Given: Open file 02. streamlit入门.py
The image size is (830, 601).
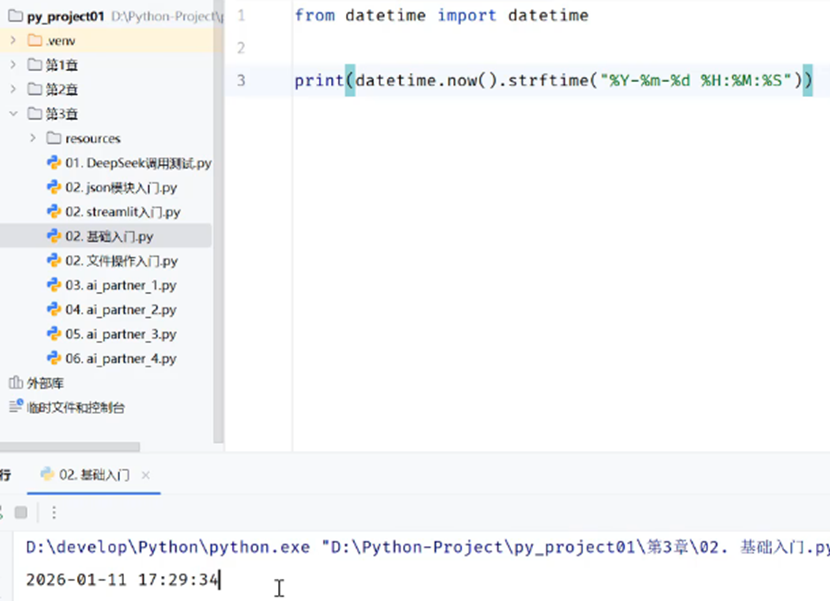Looking at the screenshot, I should click(123, 212).
